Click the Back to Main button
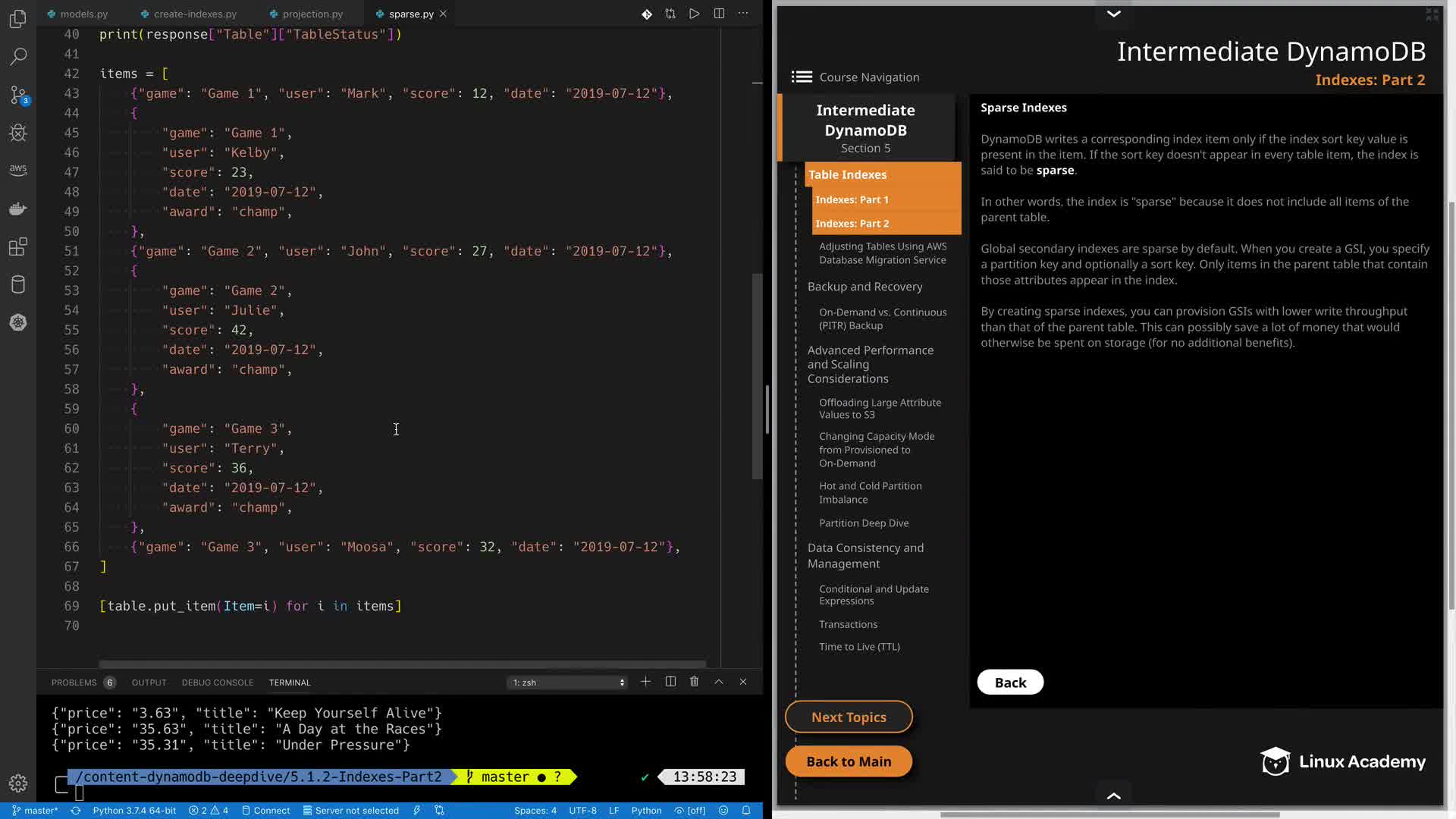The width and height of the screenshot is (1456, 819). pyautogui.click(x=849, y=761)
